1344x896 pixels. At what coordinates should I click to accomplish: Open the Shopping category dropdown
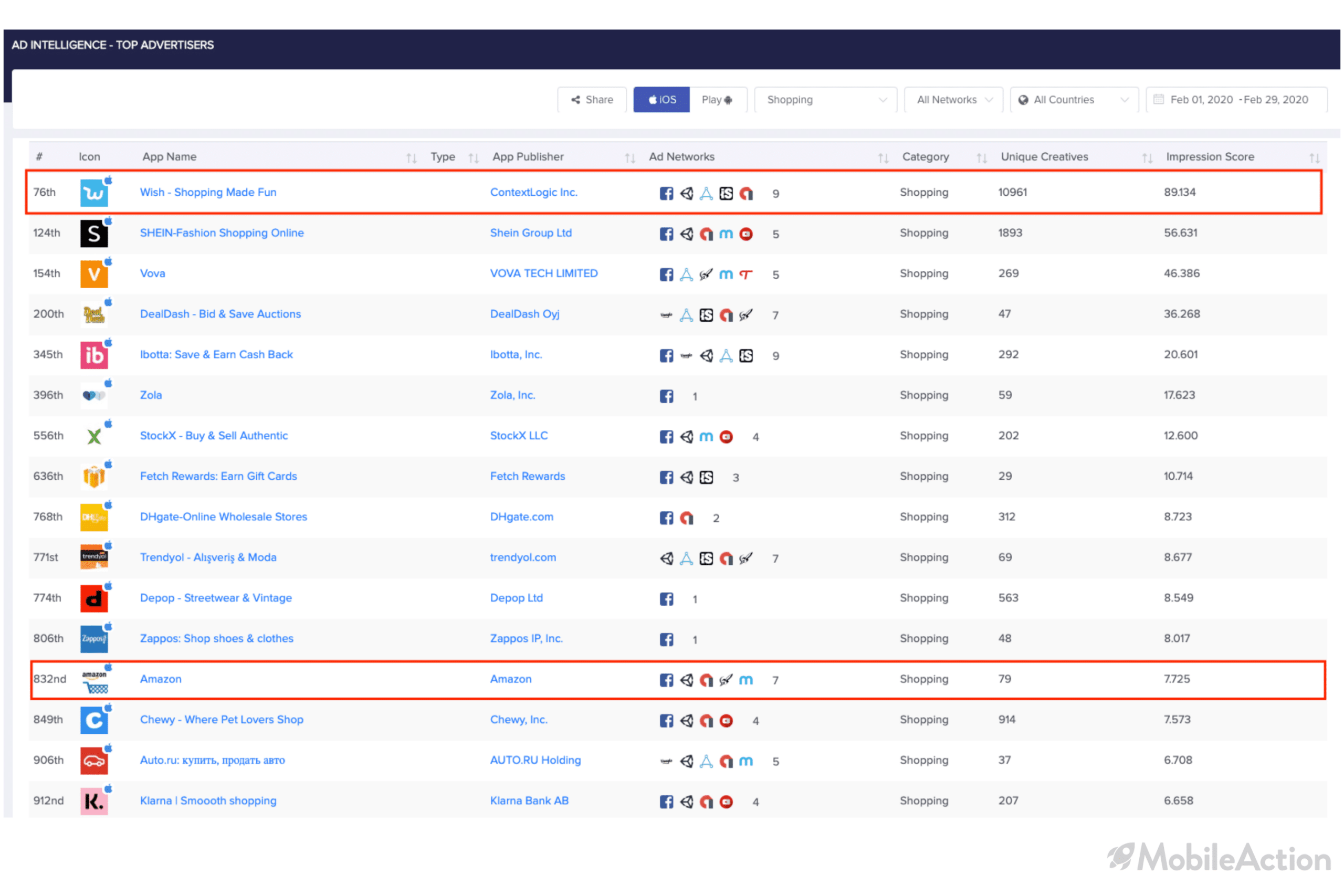point(826,99)
